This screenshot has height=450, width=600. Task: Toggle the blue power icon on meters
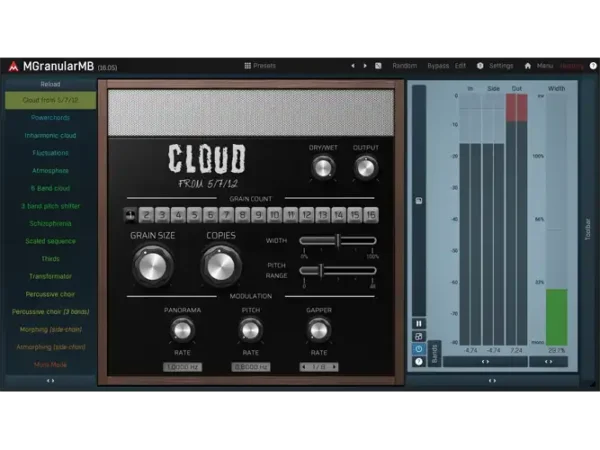click(x=419, y=349)
